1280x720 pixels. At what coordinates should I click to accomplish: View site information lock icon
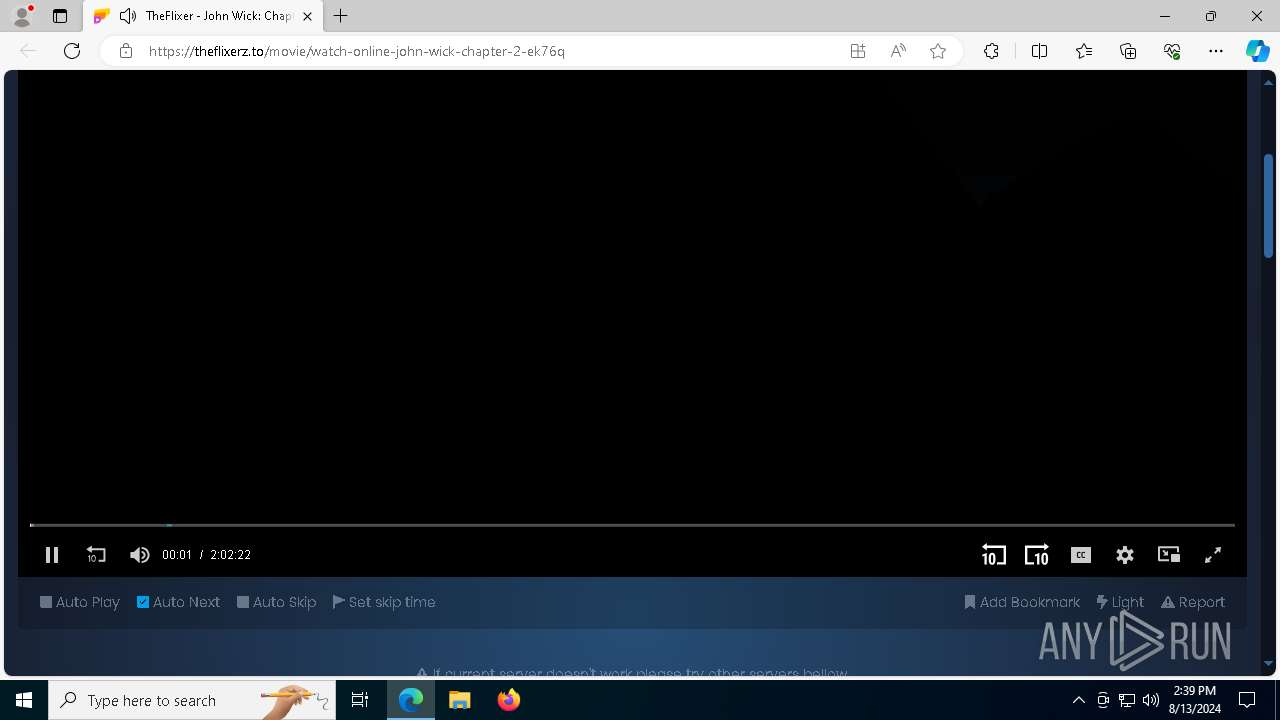point(126,51)
